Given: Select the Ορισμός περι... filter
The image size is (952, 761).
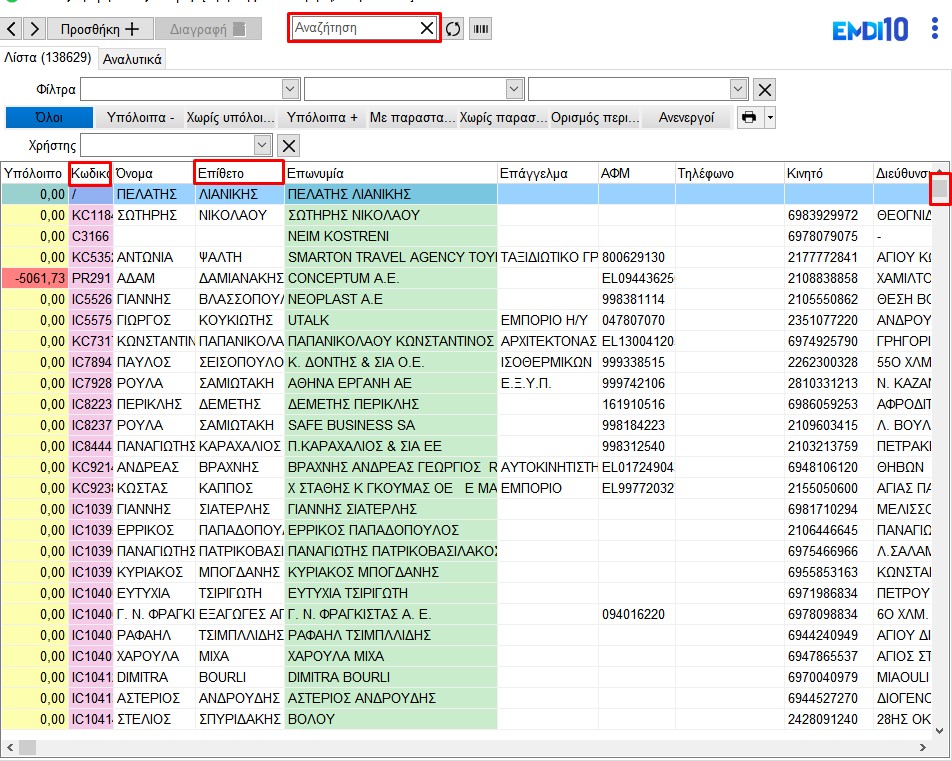Looking at the screenshot, I should click(x=595, y=117).
